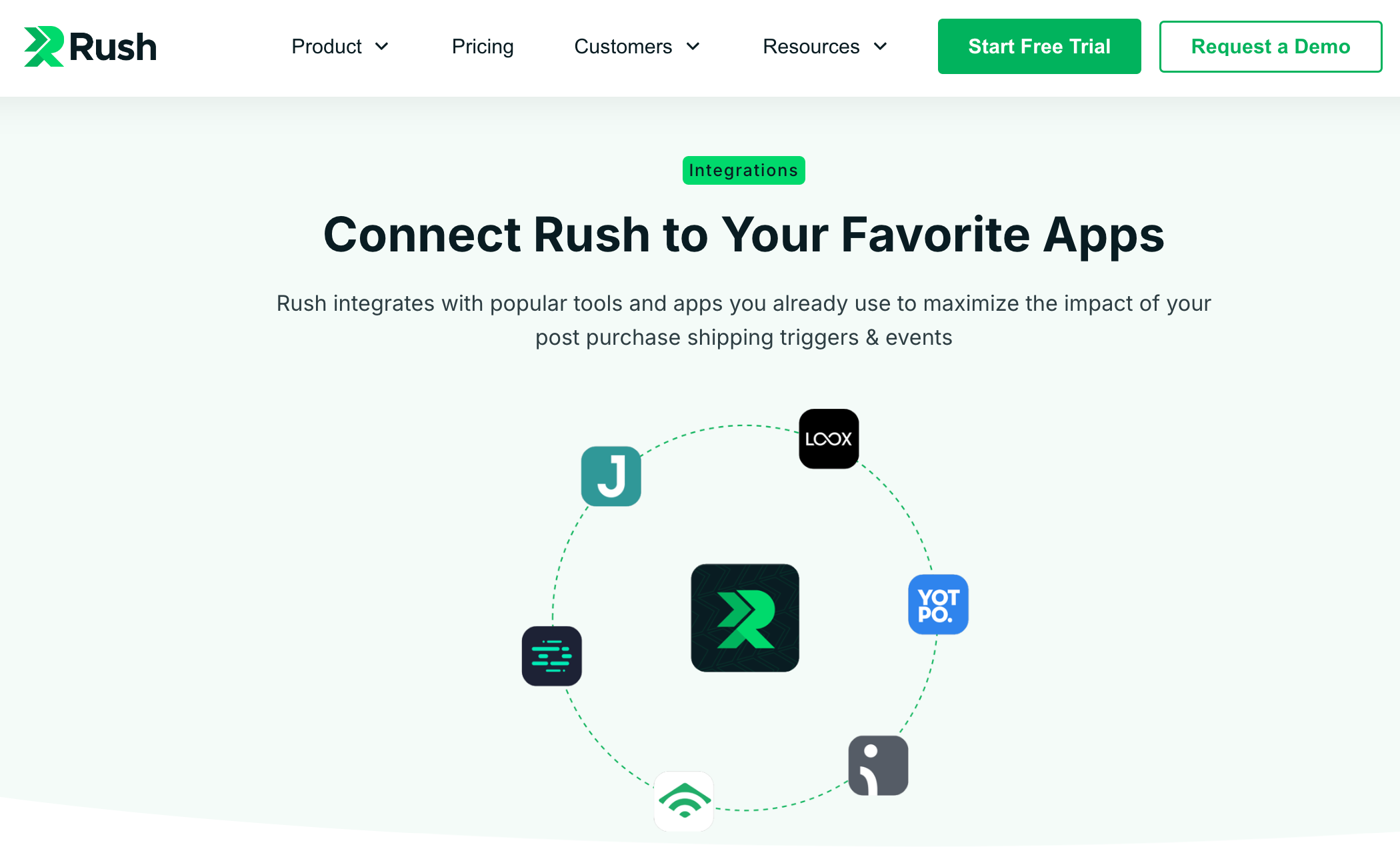Click the Request a Demo button

1271,47
